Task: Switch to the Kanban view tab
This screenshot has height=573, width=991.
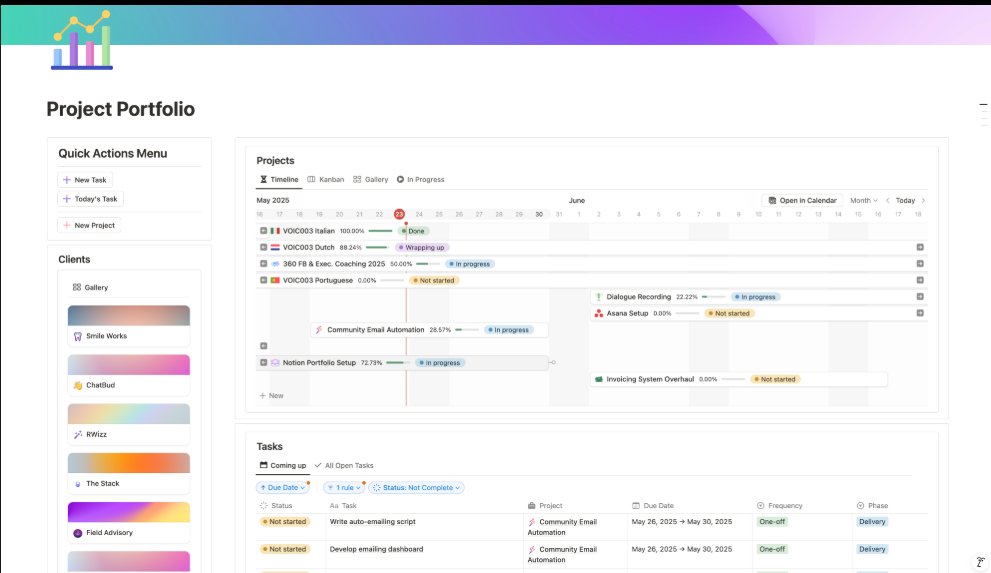Action: tap(326, 179)
